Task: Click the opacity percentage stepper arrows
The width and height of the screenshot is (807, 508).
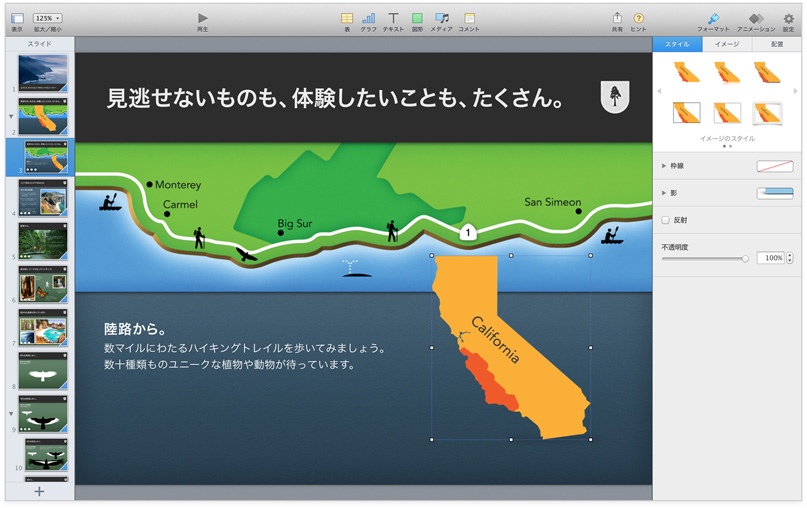Action: click(x=791, y=258)
